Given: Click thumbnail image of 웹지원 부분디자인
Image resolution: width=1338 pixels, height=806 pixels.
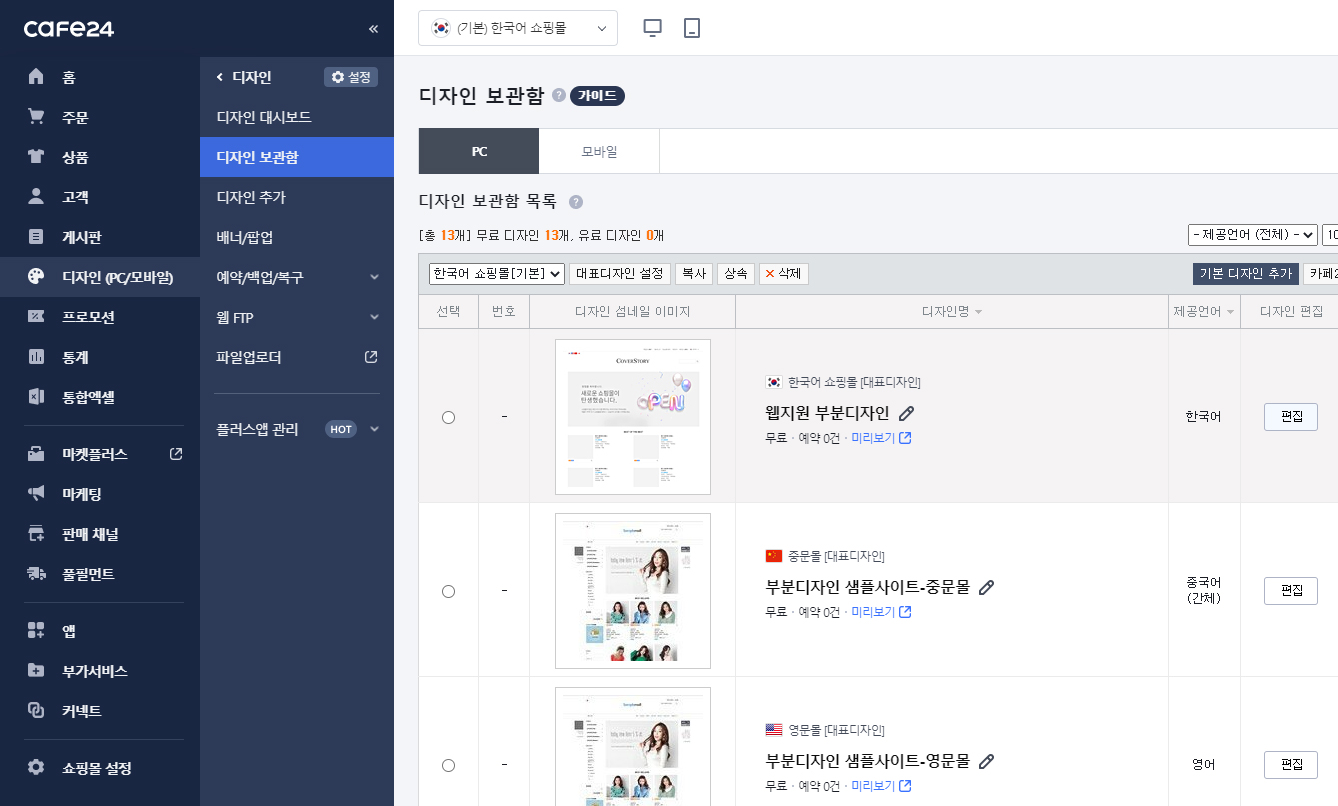Looking at the screenshot, I should click(633, 417).
